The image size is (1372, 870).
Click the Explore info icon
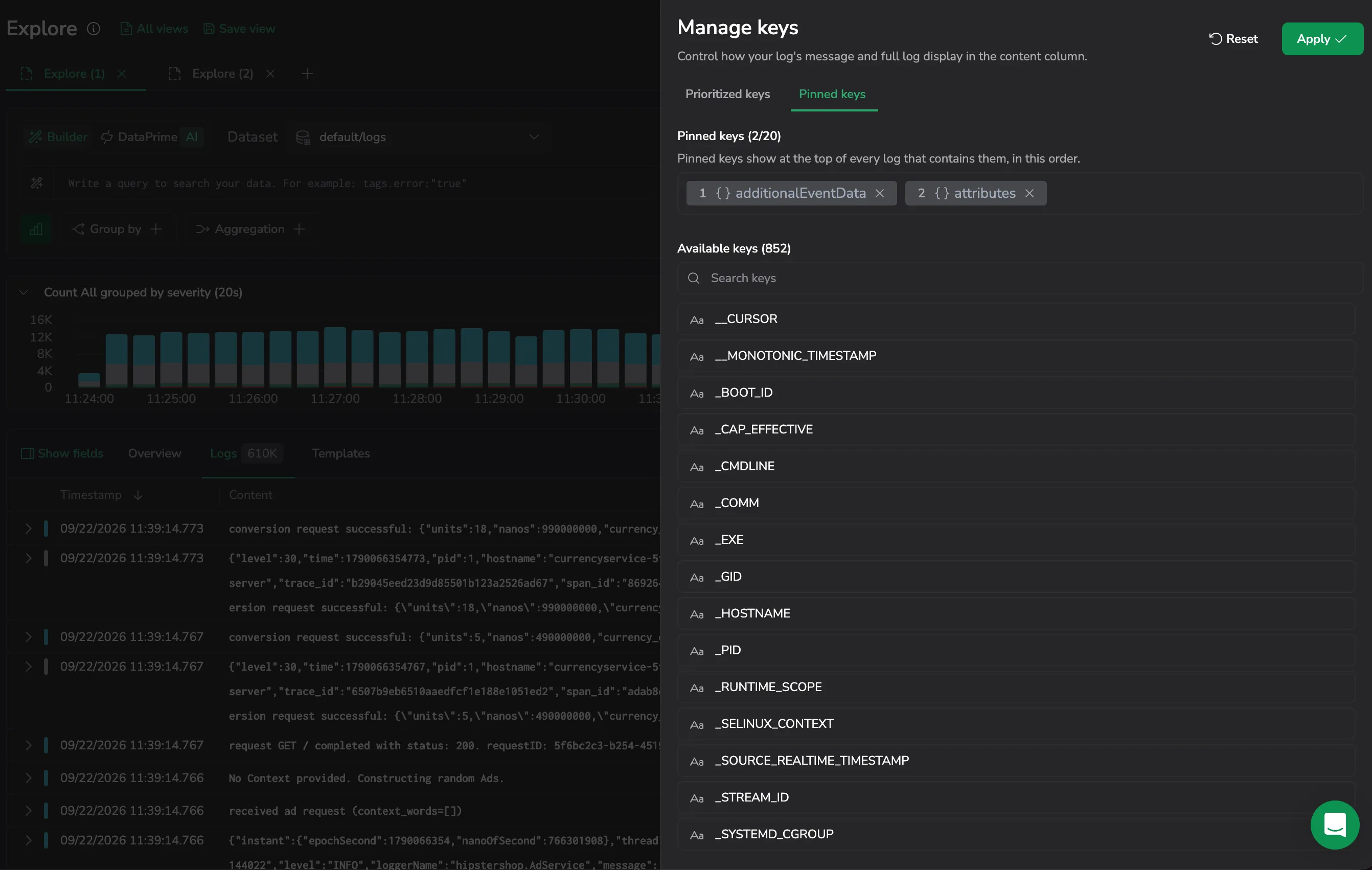click(x=94, y=29)
